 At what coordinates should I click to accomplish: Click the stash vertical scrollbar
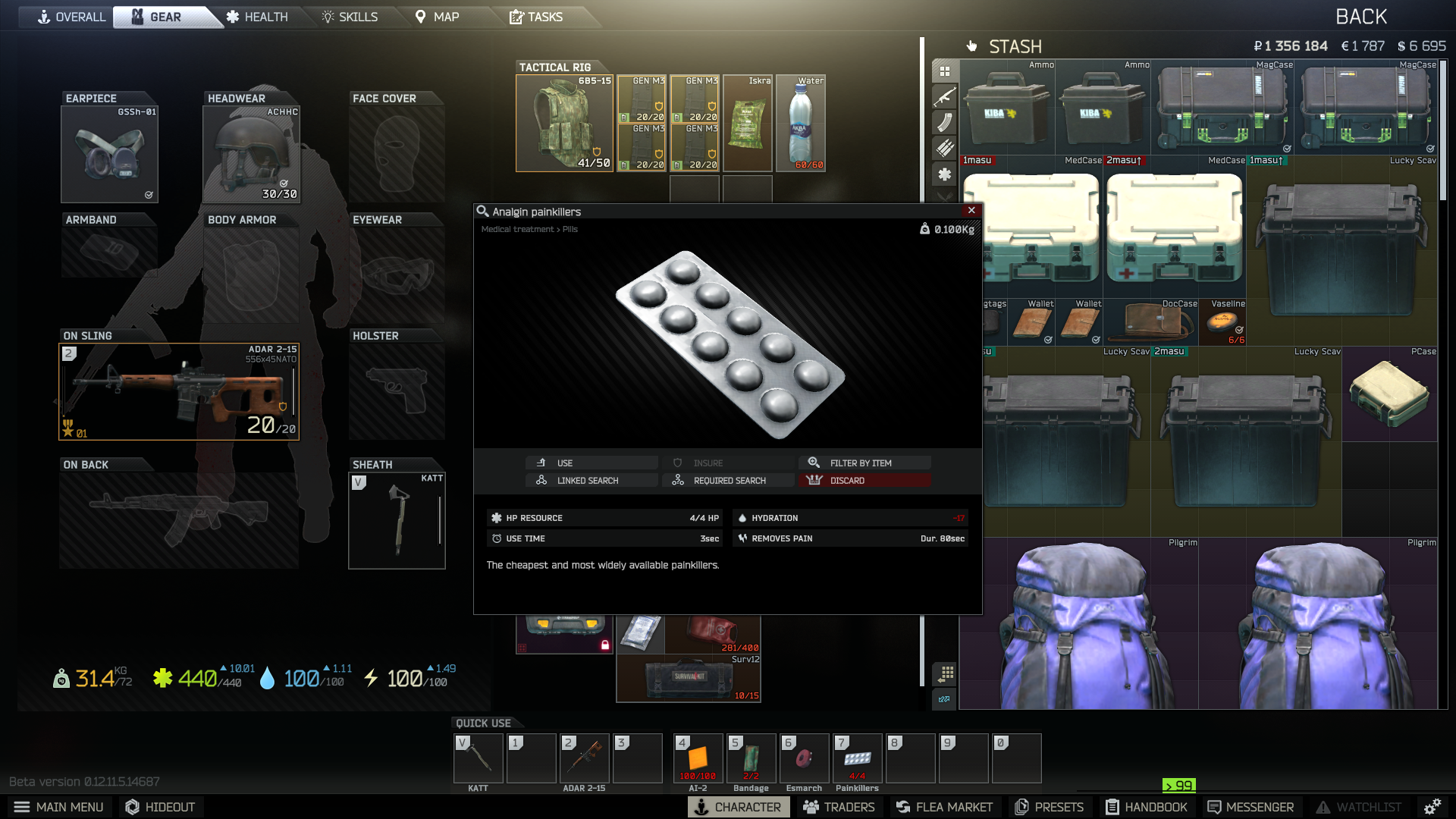coord(1443,130)
